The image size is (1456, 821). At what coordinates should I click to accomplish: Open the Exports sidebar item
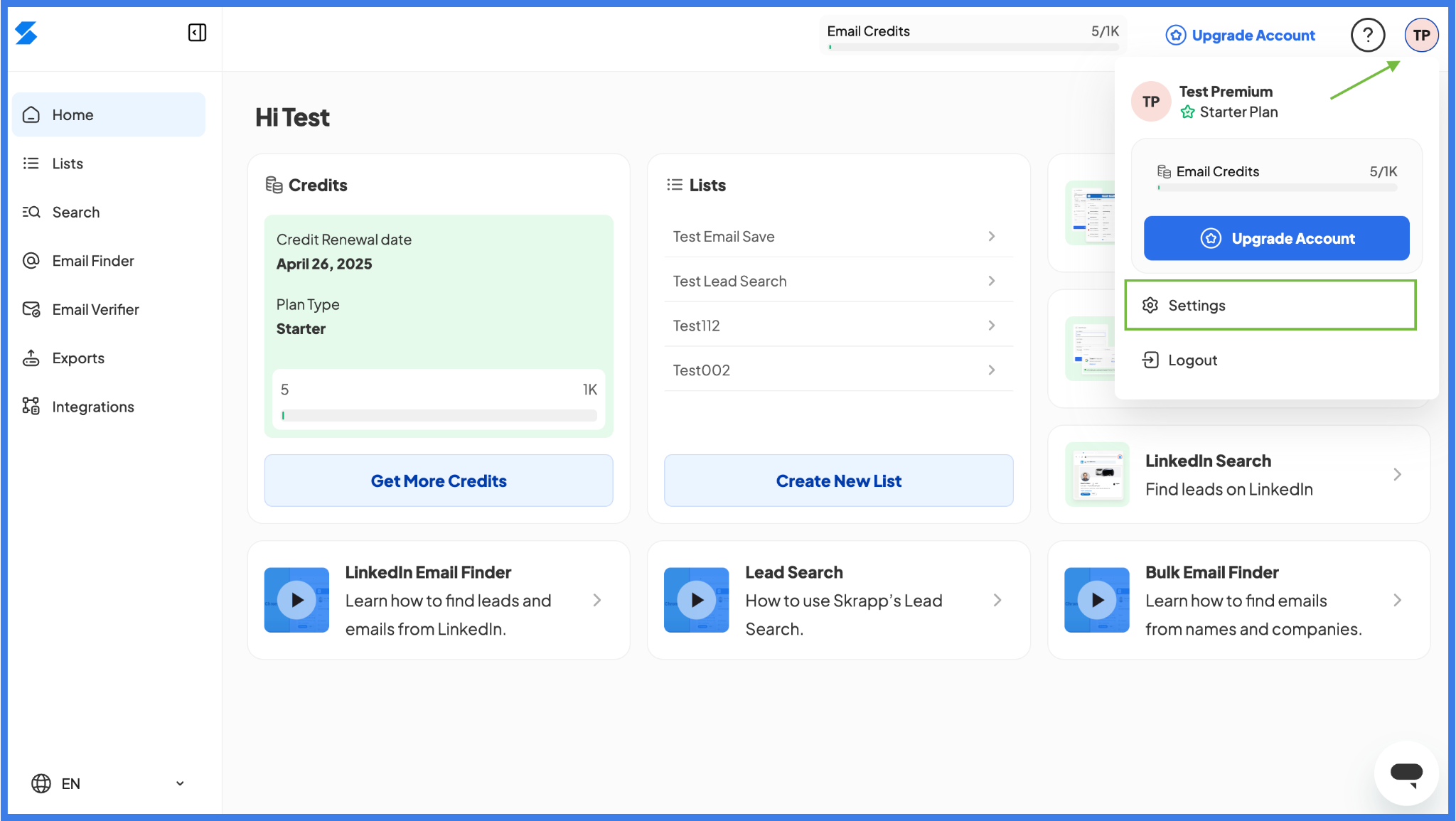78,358
